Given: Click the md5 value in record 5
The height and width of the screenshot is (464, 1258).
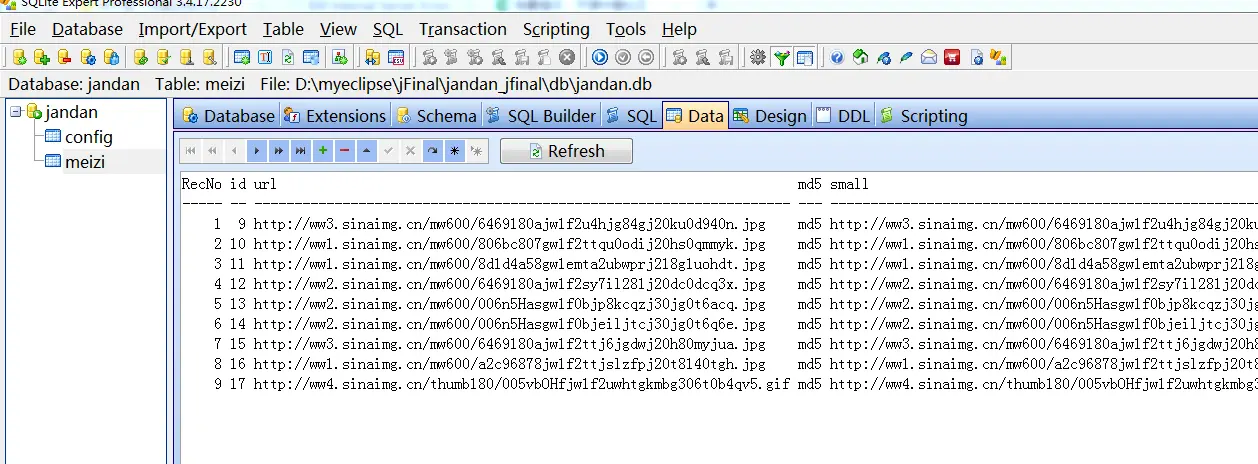Looking at the screenshot, I should pos(809,304).
